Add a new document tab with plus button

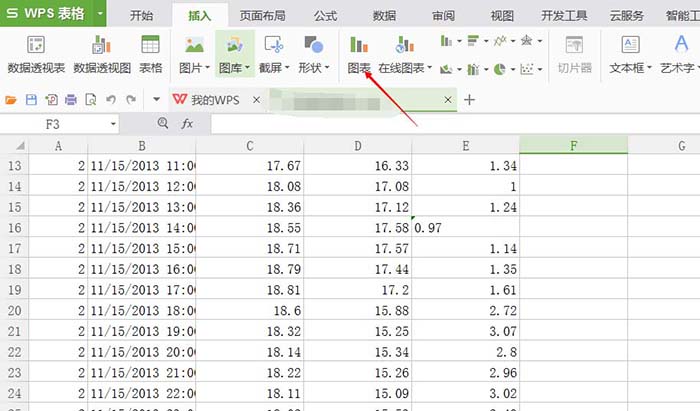pos(470,100)
